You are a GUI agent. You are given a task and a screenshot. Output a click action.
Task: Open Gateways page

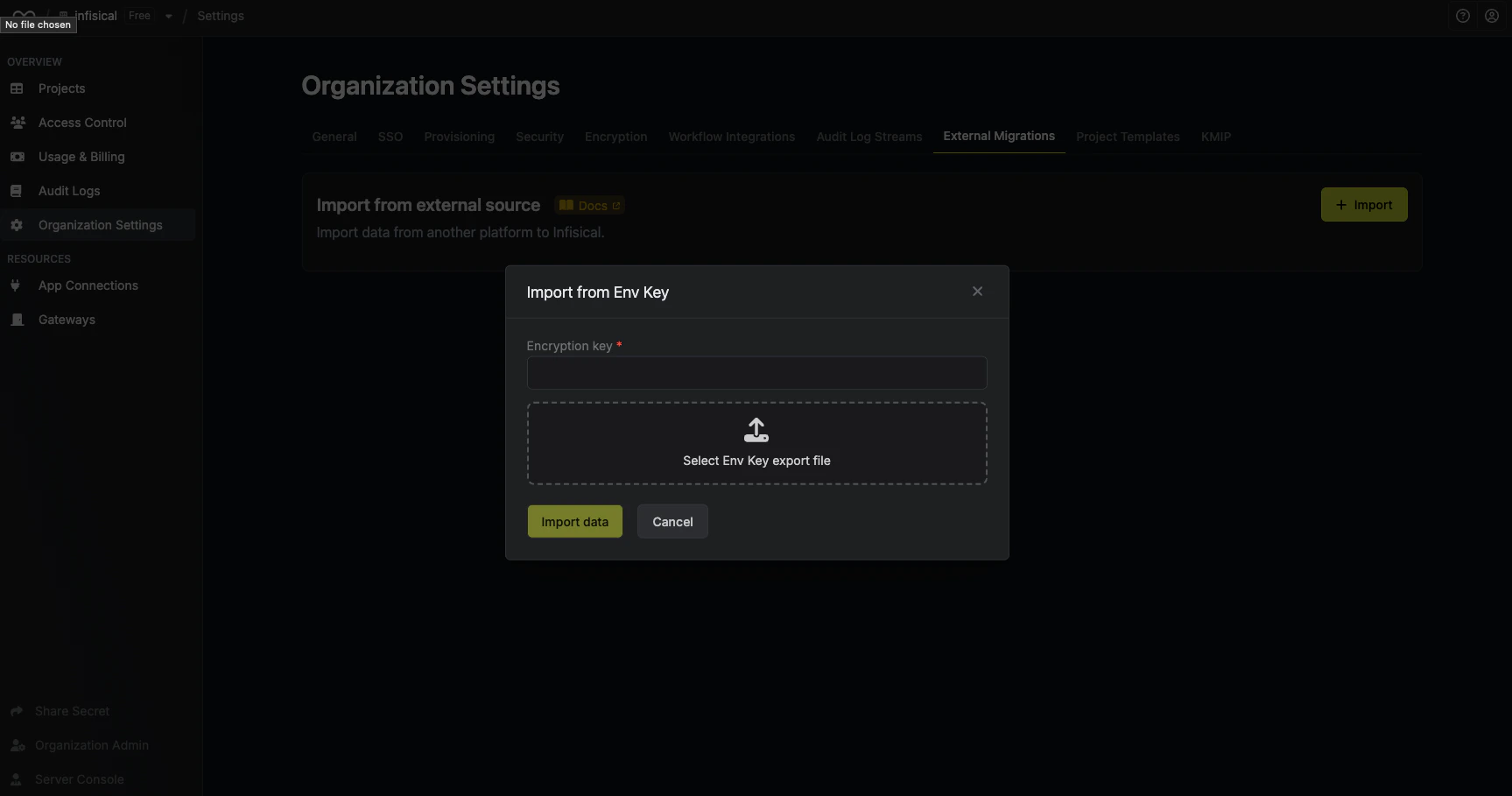[x=67, y=320]
